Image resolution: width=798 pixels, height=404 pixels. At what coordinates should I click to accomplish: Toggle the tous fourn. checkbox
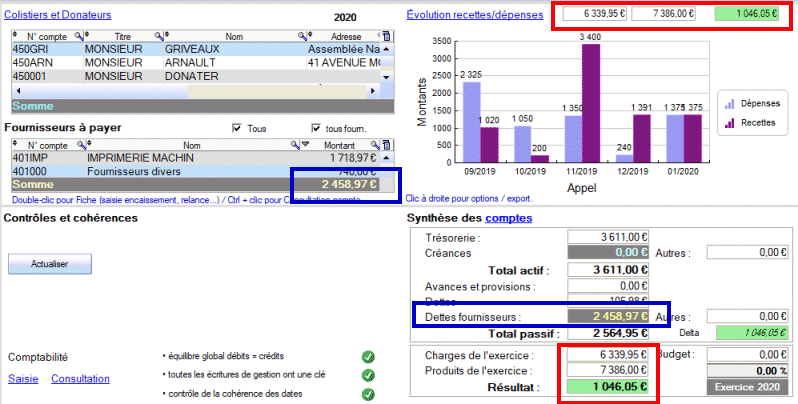point(317,128)
